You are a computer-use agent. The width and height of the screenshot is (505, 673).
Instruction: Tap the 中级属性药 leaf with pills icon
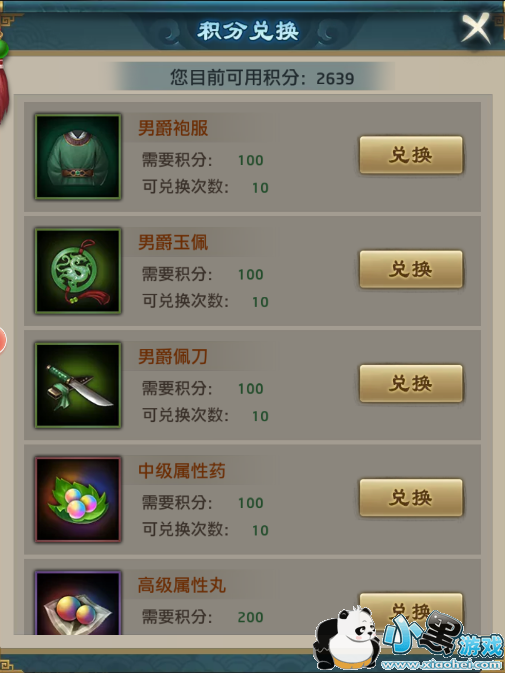tap(78, 499)
